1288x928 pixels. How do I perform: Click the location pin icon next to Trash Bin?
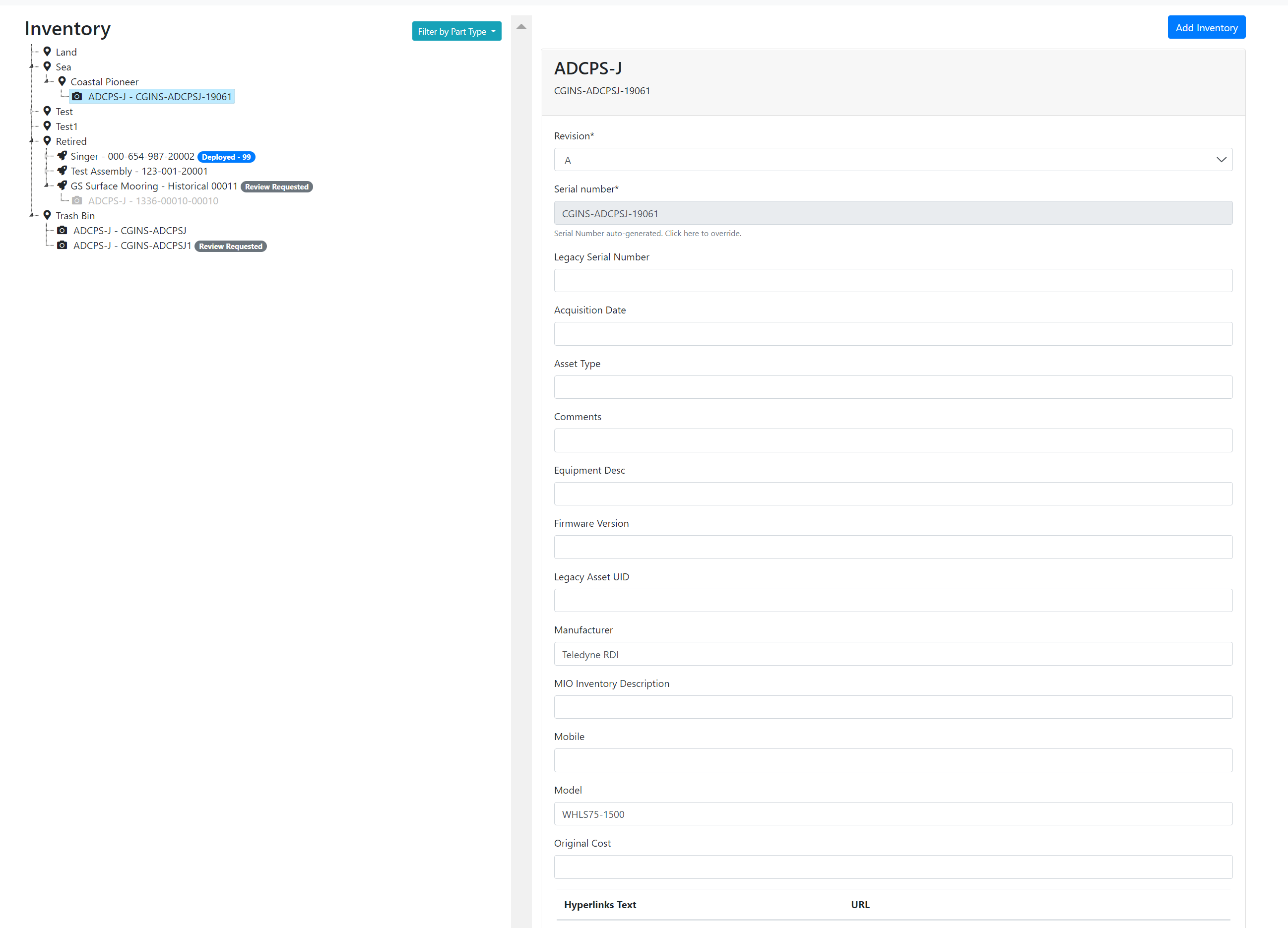(48, 216)
